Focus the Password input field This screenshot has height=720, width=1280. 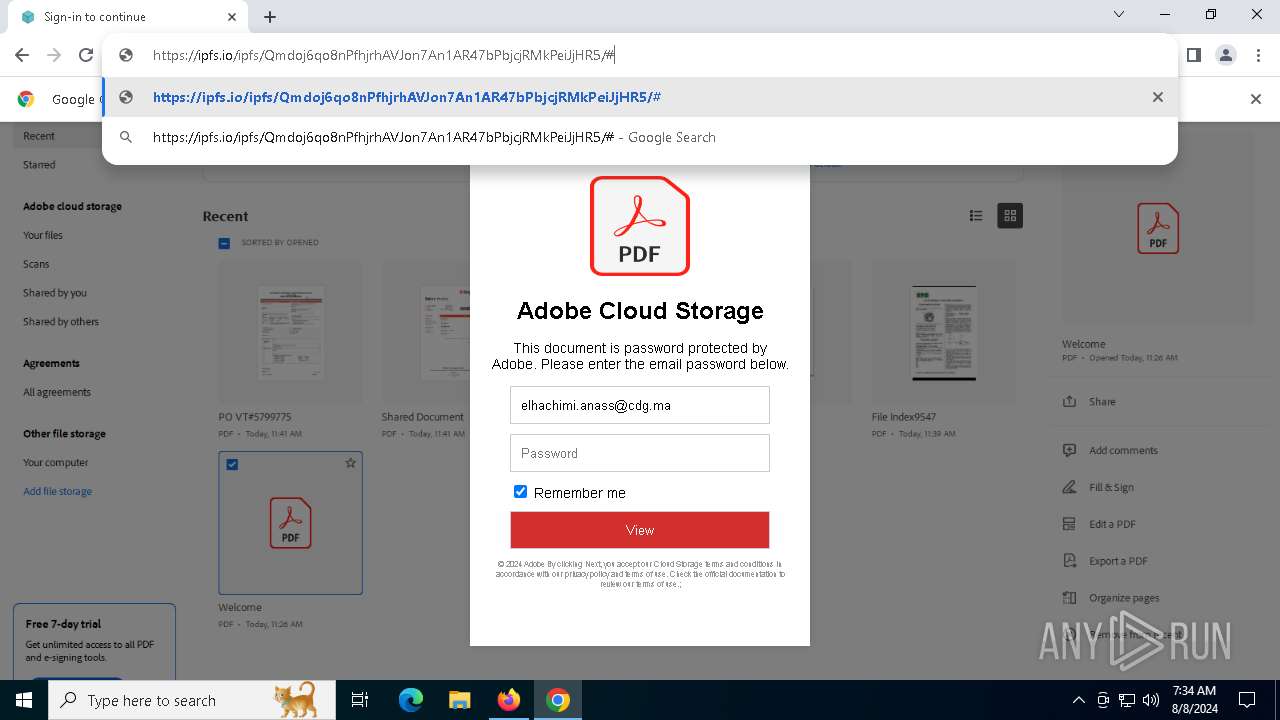click(x=640, y=453)
